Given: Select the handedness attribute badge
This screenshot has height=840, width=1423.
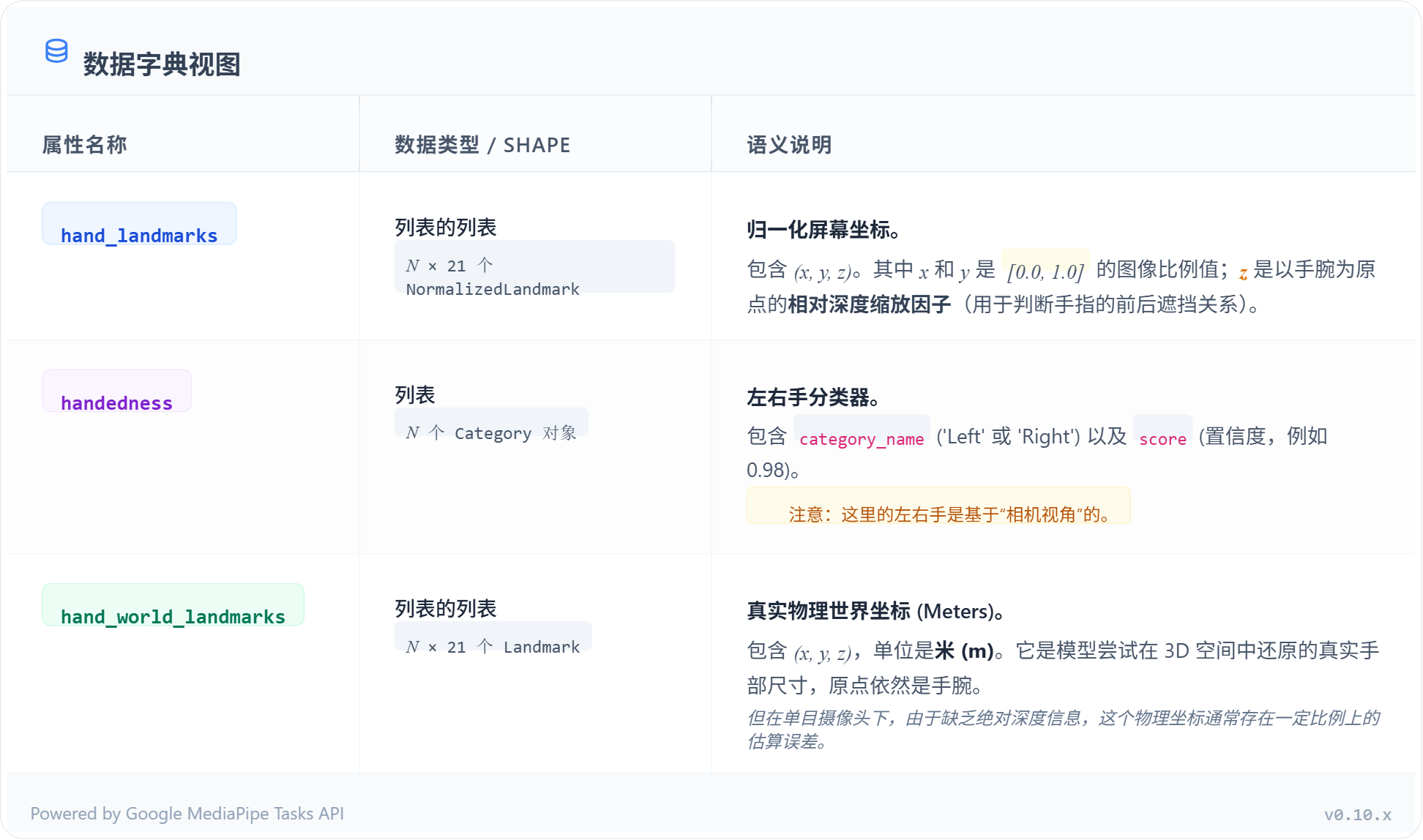Looking at the screenshot, I should [x=117, y=391].
